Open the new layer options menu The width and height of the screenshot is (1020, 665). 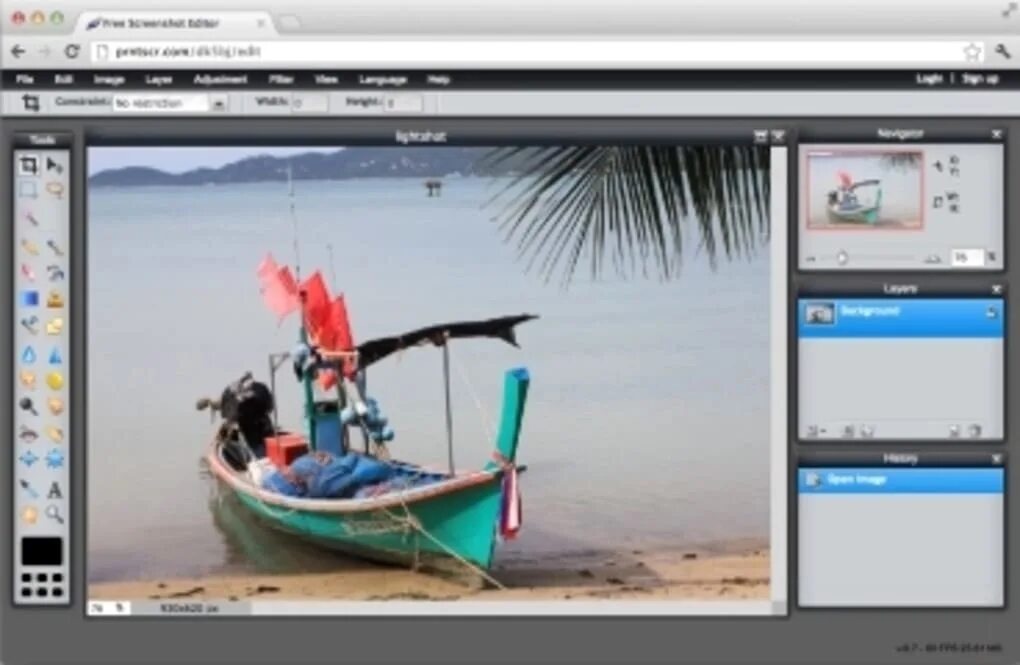818,430
